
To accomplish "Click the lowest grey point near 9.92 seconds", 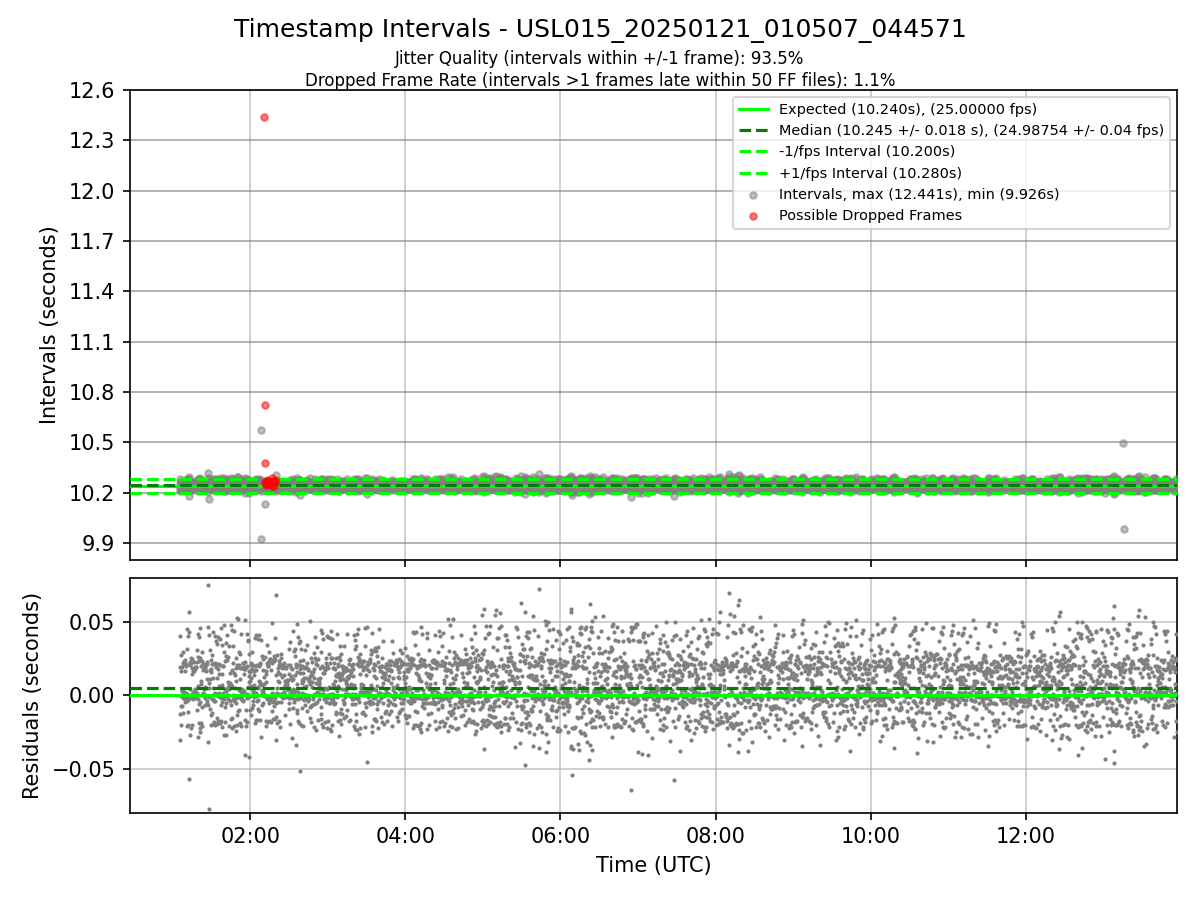I will point(261,539).
